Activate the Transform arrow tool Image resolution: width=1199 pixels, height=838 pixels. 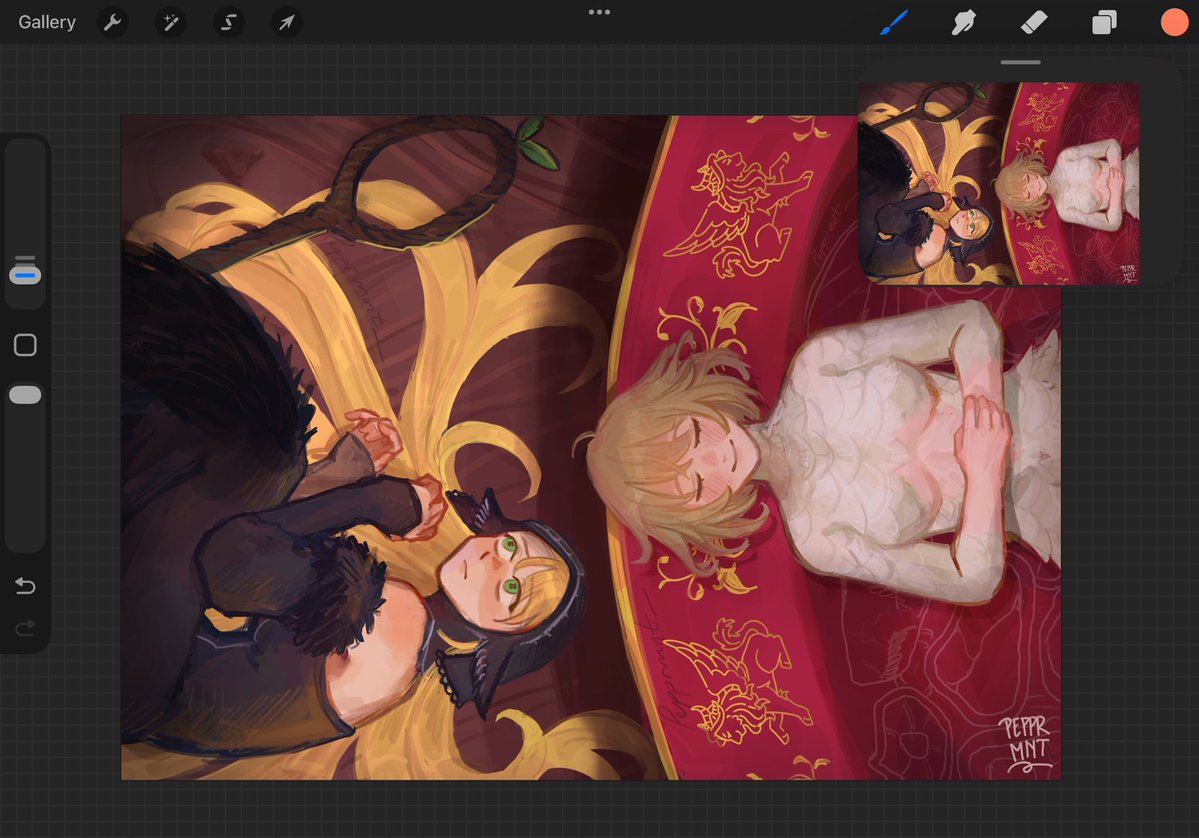[287, 22]
